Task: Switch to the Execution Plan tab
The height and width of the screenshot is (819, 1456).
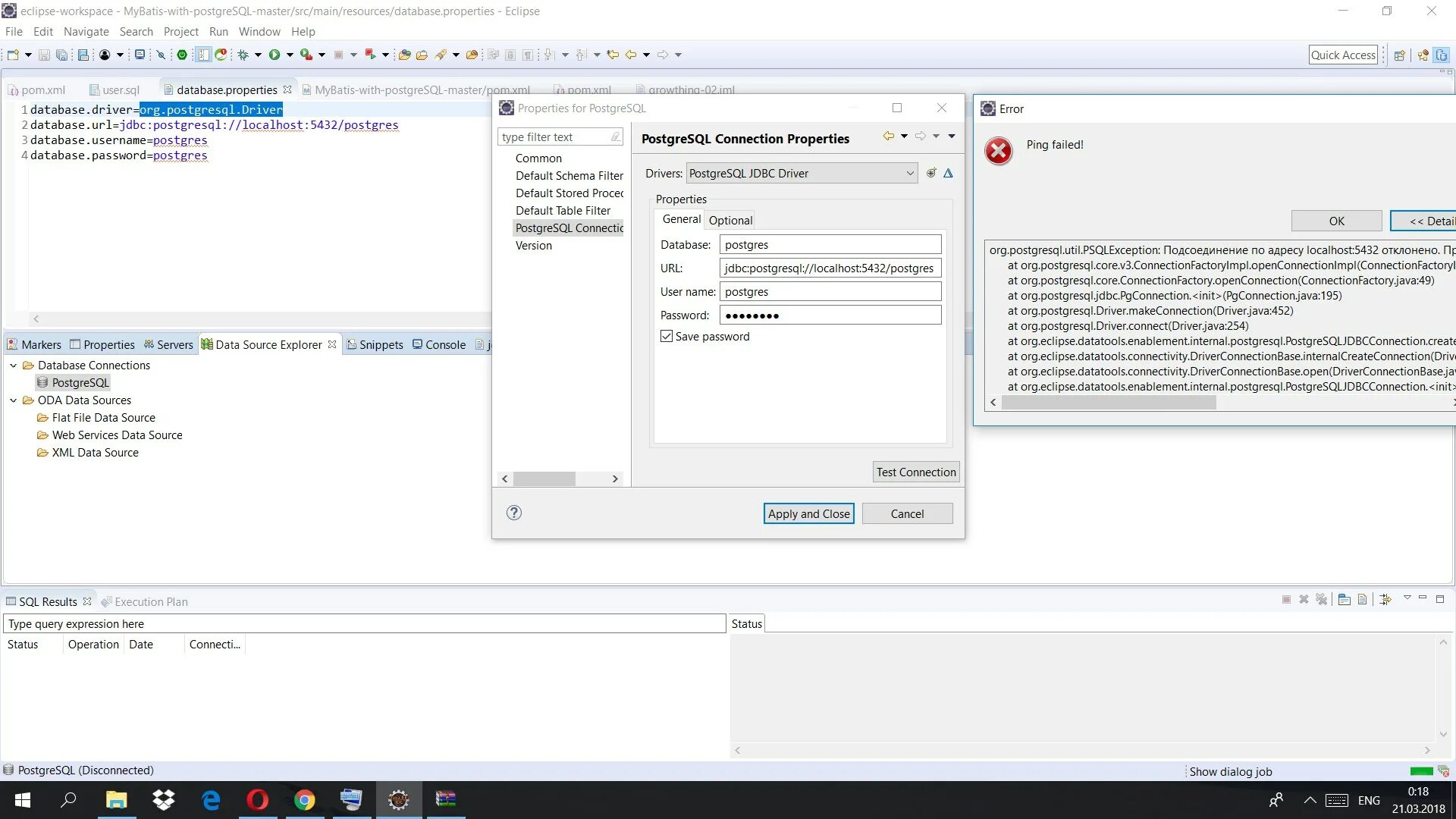Action: (x=144, y=601)
